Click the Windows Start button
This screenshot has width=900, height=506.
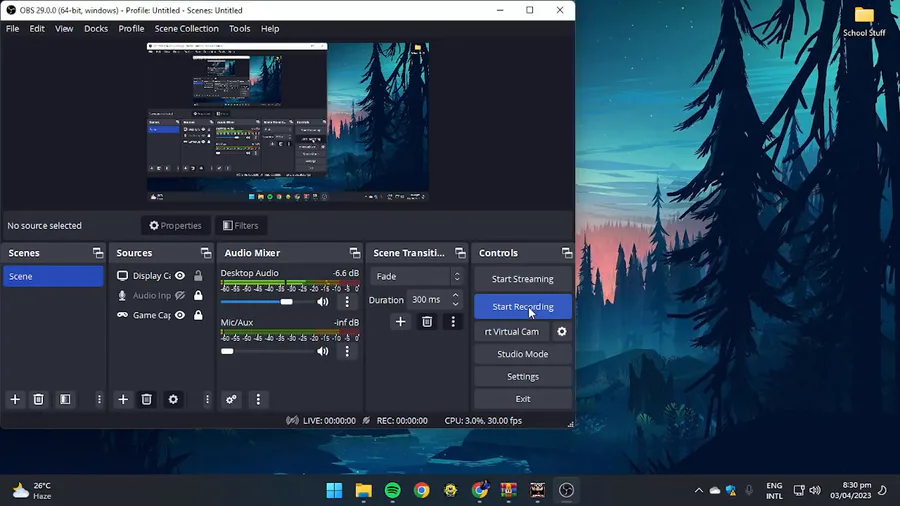334,490
